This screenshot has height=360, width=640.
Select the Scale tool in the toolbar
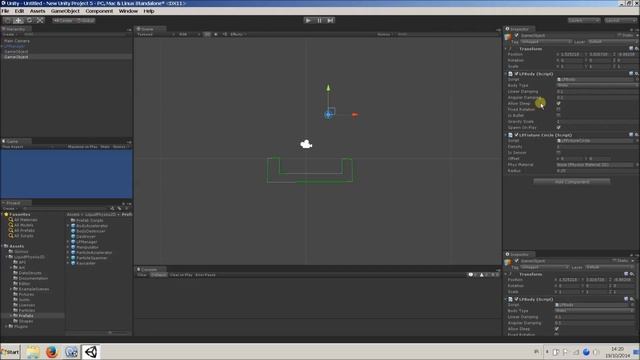[x=40, y=20]
